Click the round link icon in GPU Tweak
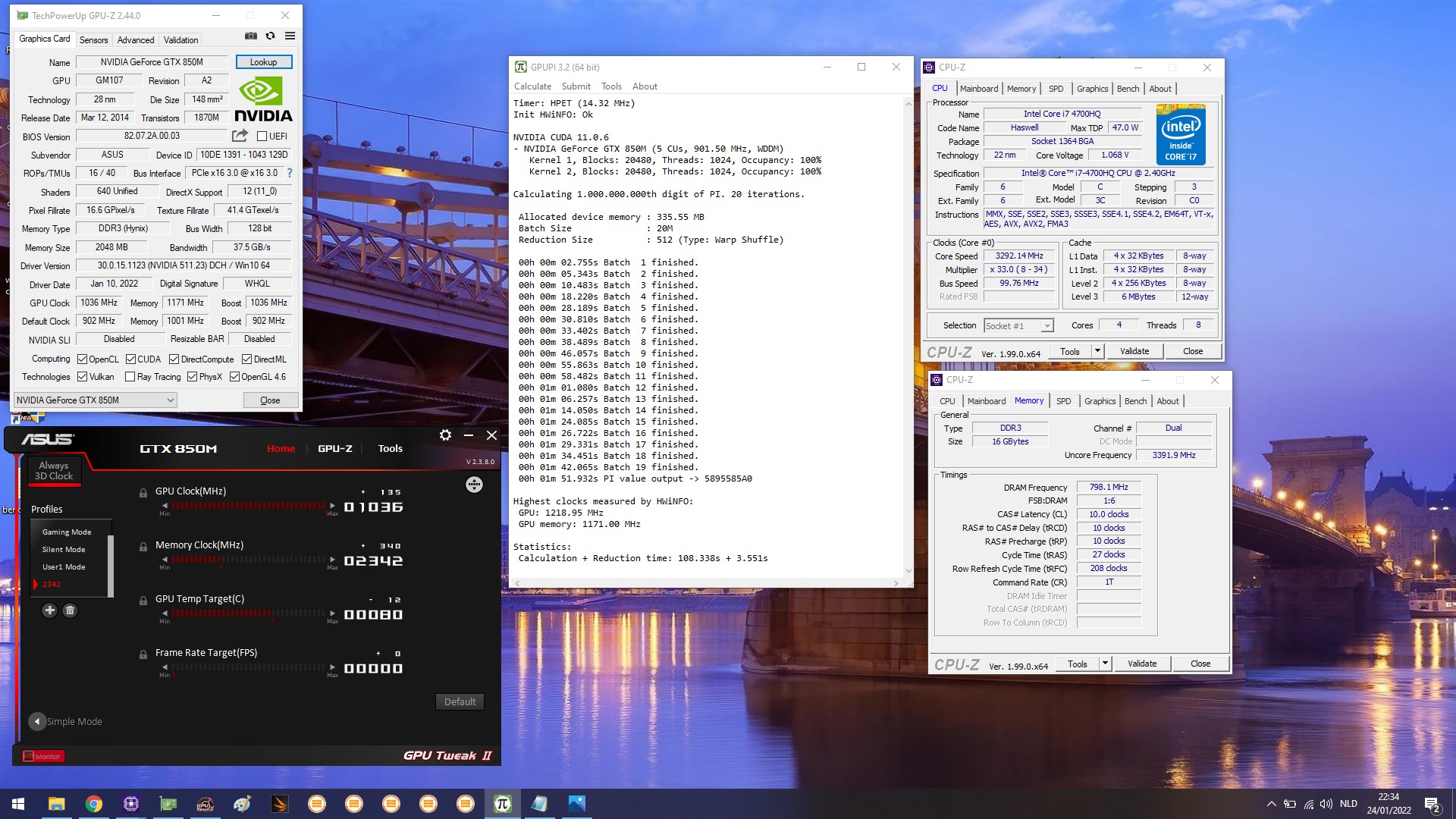The image size is (1456, 819). (x=474, y=485)
